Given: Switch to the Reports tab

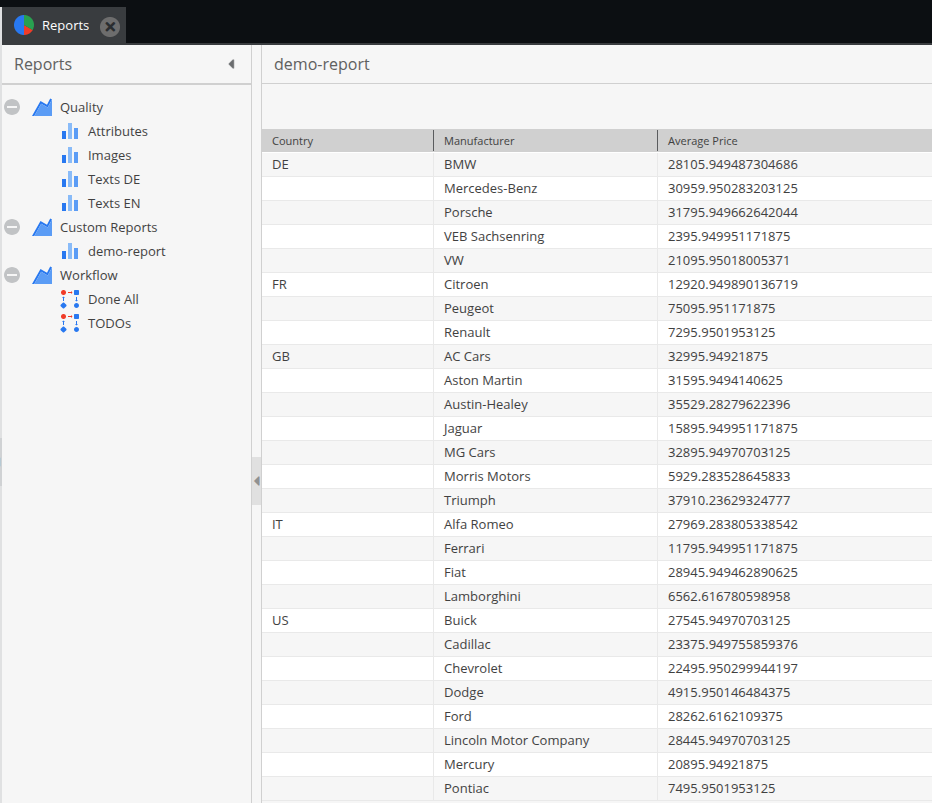Looking at the screenshot, I should (65, 26).
